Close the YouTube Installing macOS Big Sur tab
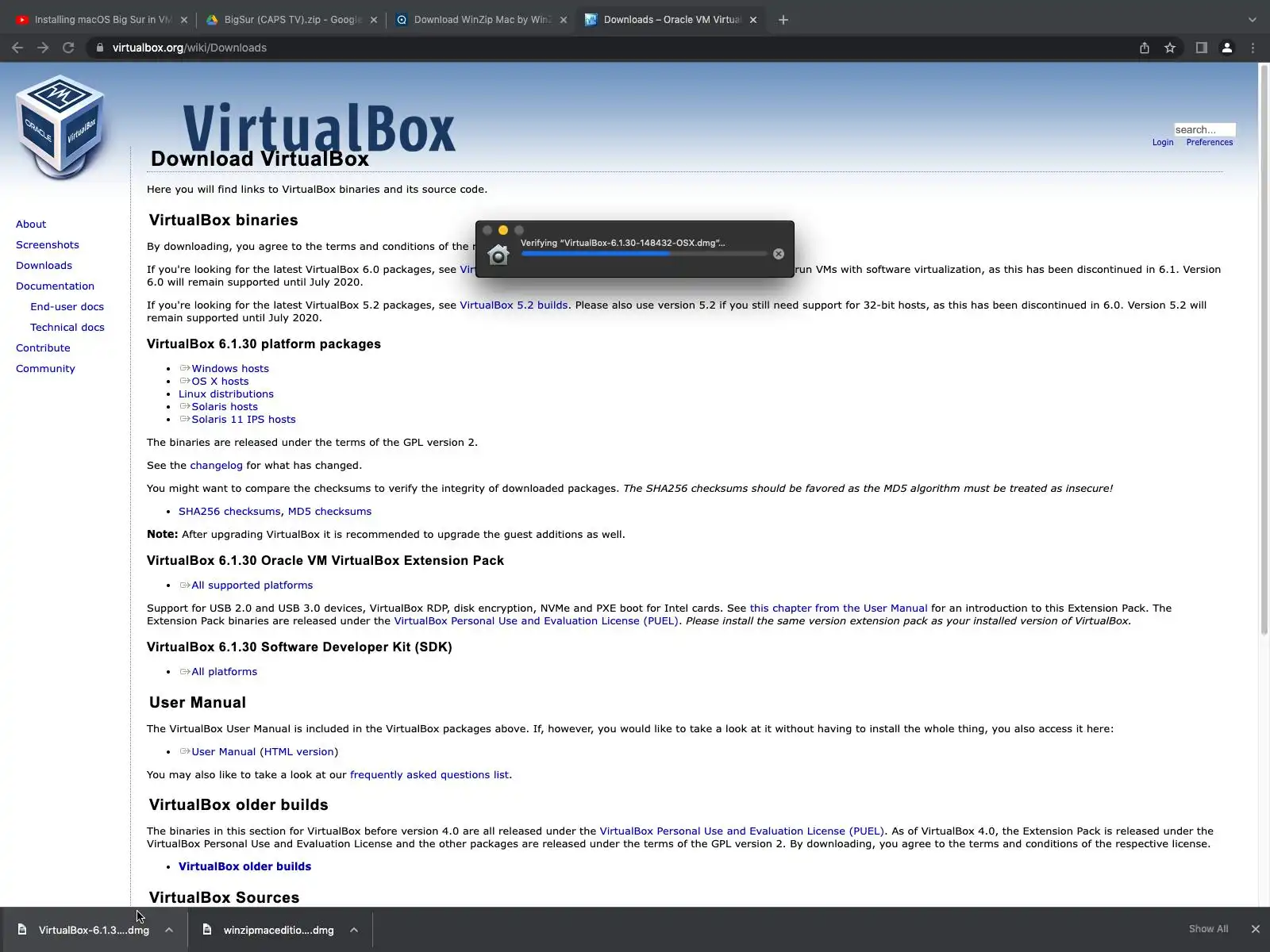 184,20
